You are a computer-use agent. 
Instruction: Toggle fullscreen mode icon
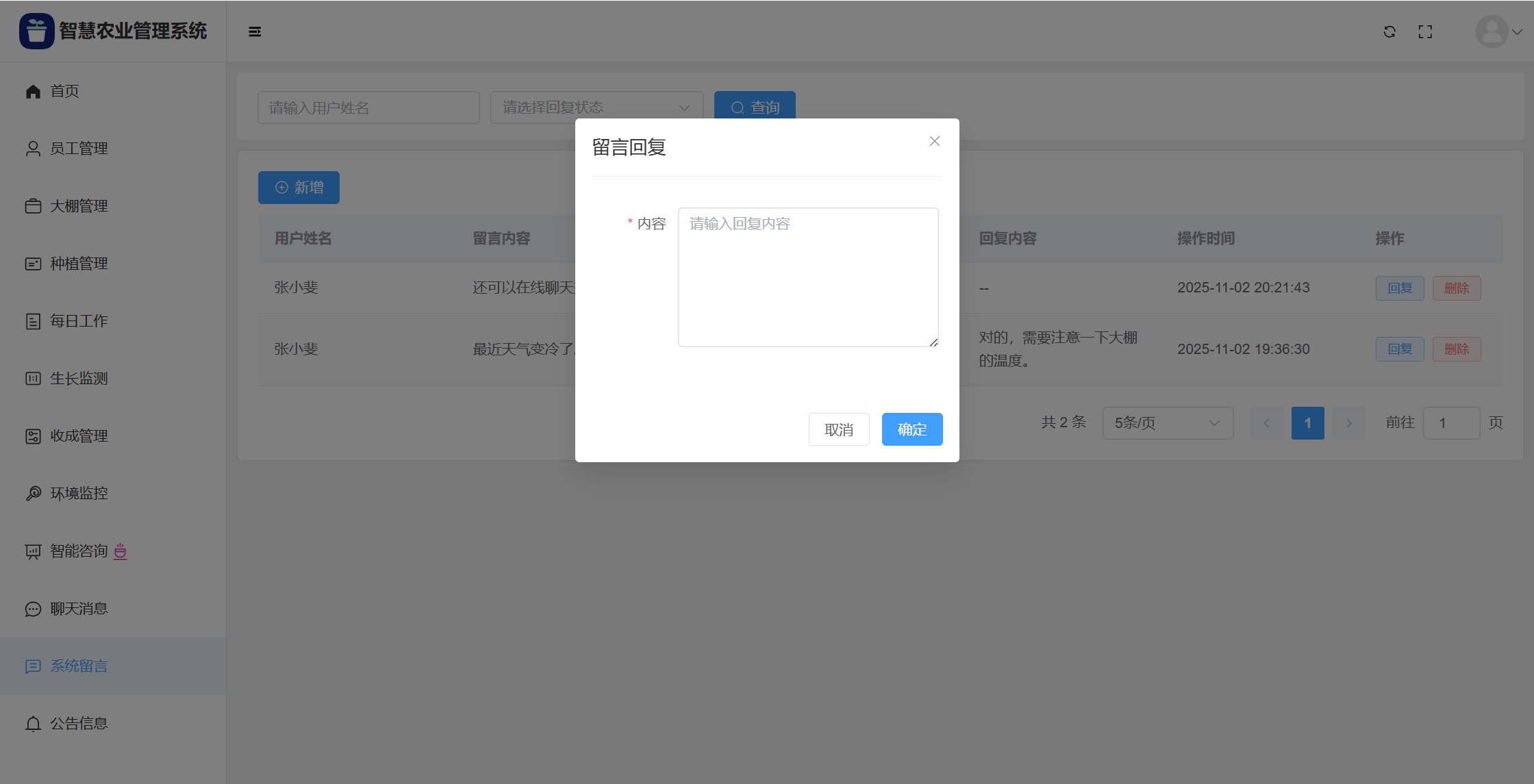point(1425,31)
